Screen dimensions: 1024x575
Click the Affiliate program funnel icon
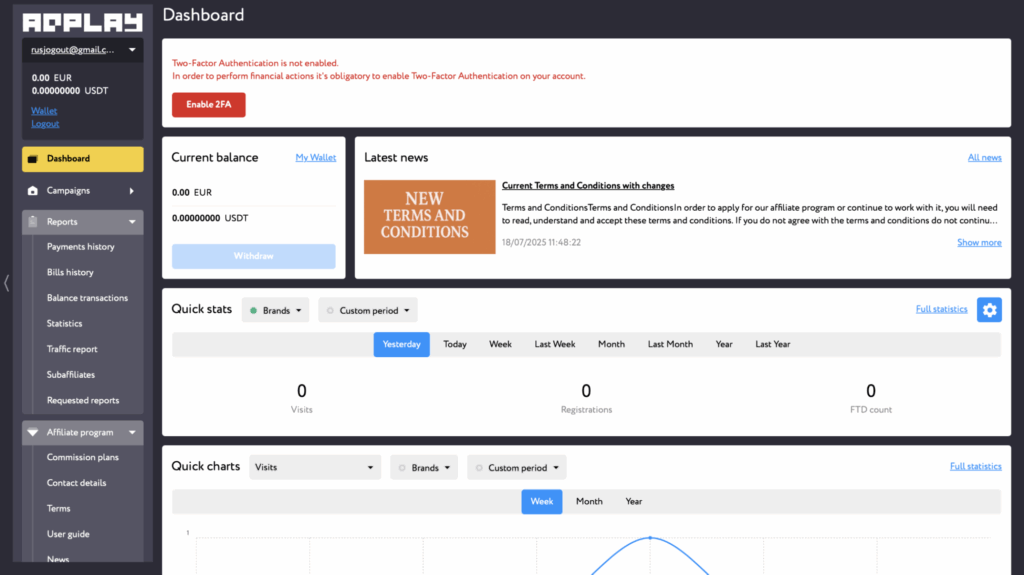[33, 433]
